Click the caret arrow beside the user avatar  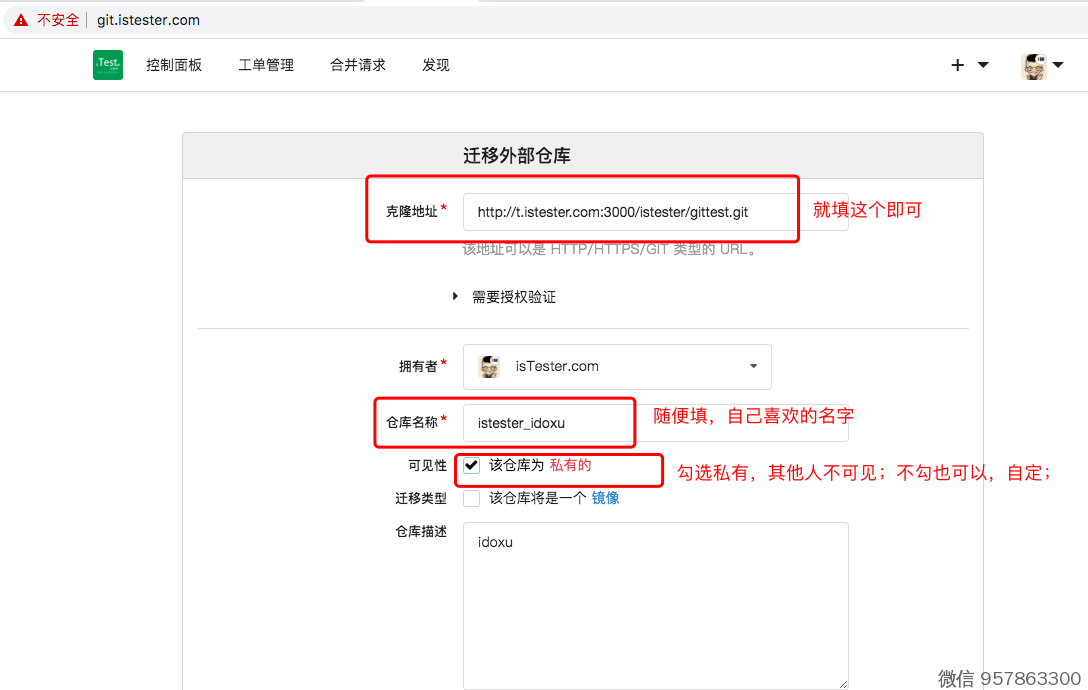(1058, 65)
